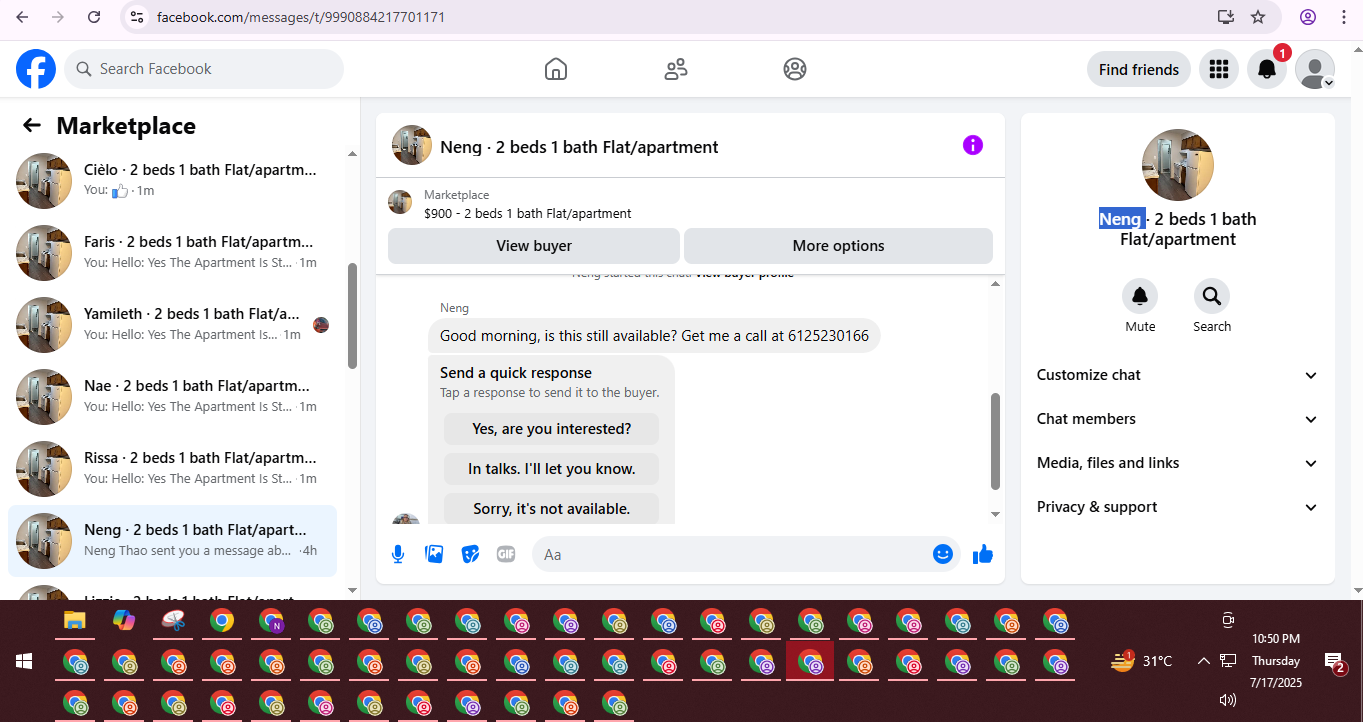Click the install app icon in address bar
This screenshot has width=1363, height=722.
pos(1226,17)
